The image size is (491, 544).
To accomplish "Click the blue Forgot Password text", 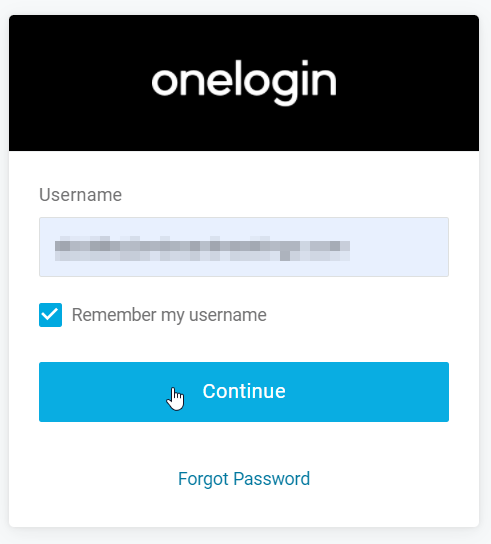I will 244,479.
